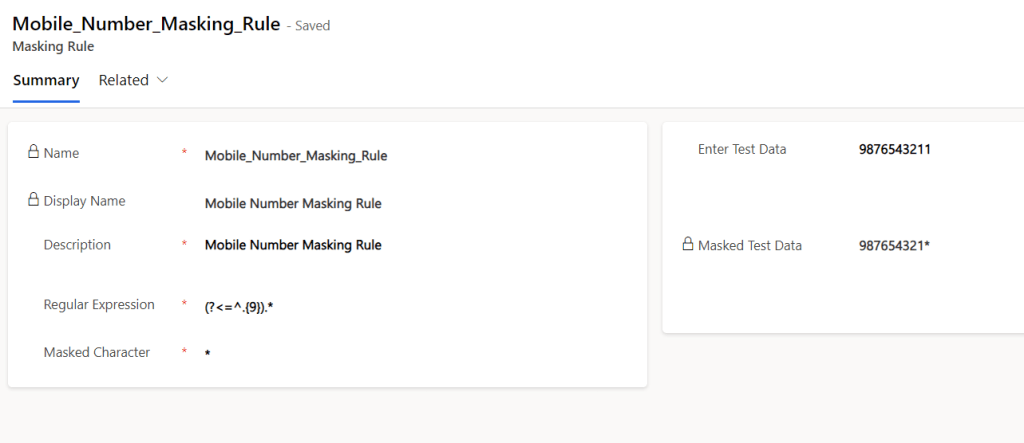Click the lock icon beside Name

[x=33, y=153]
